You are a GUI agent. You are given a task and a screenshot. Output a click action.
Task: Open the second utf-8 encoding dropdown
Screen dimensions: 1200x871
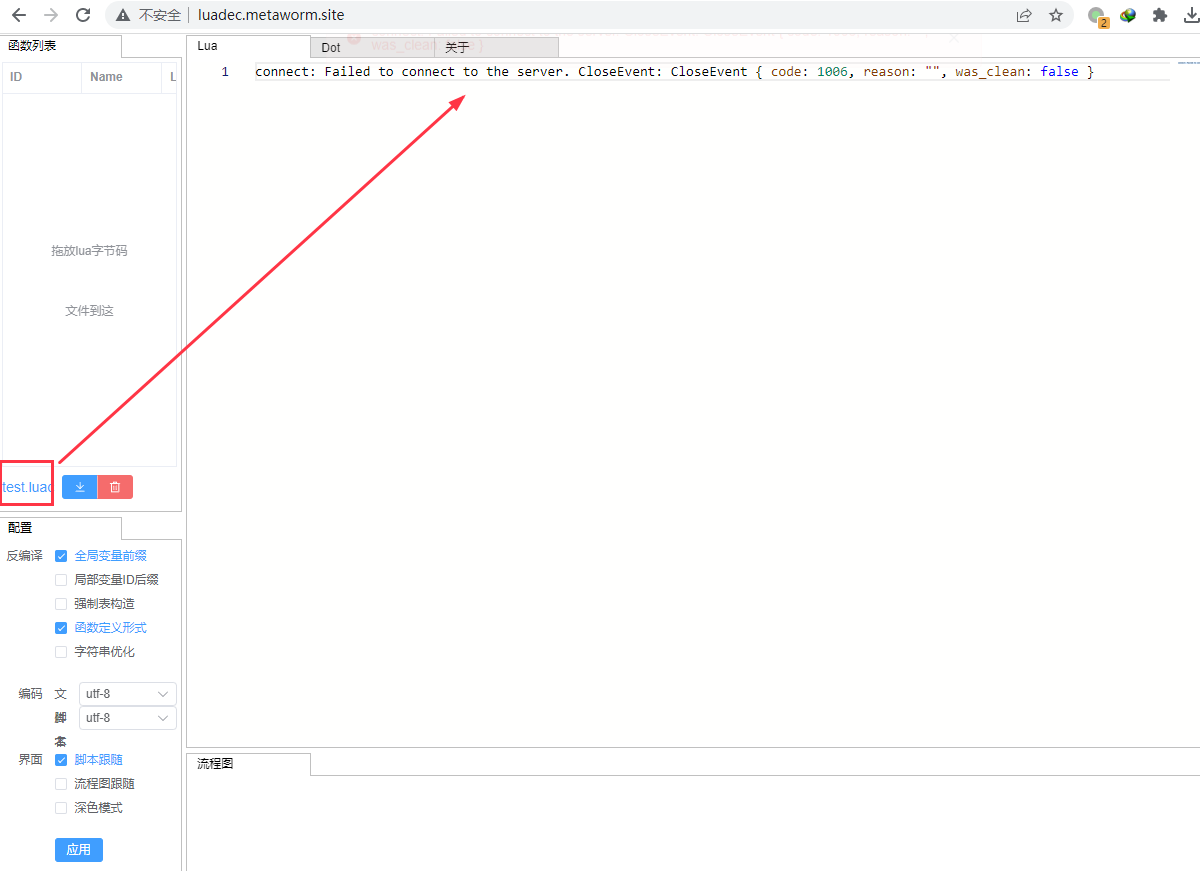pos(128,718)
